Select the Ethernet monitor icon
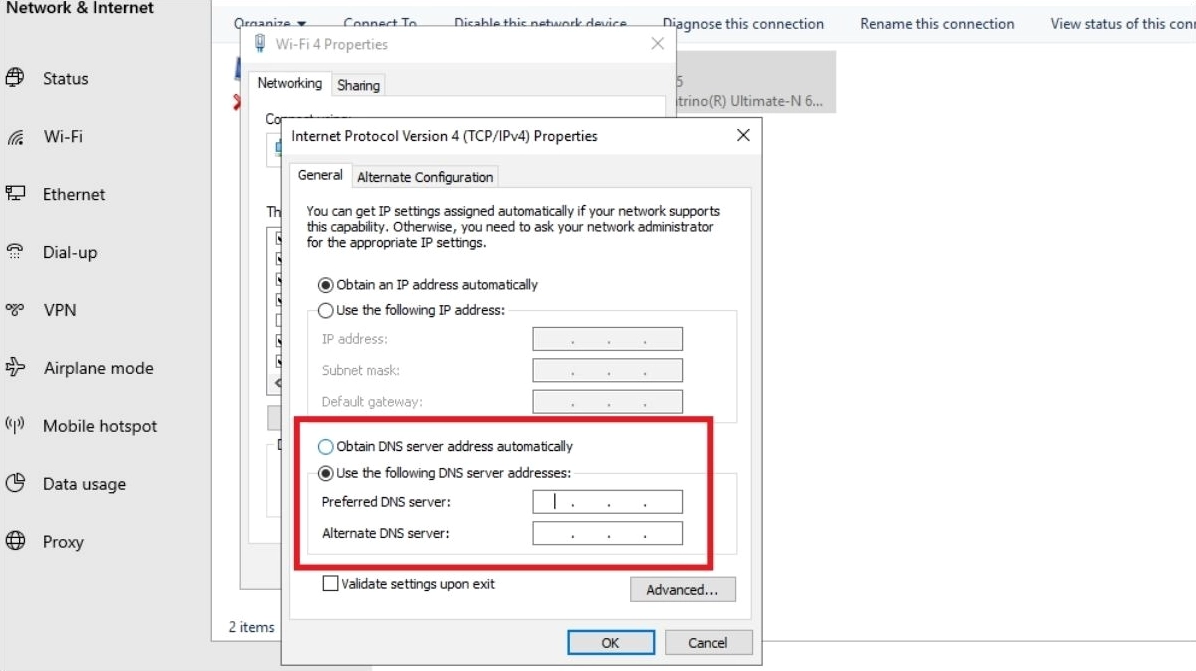 tap(15, 194)
